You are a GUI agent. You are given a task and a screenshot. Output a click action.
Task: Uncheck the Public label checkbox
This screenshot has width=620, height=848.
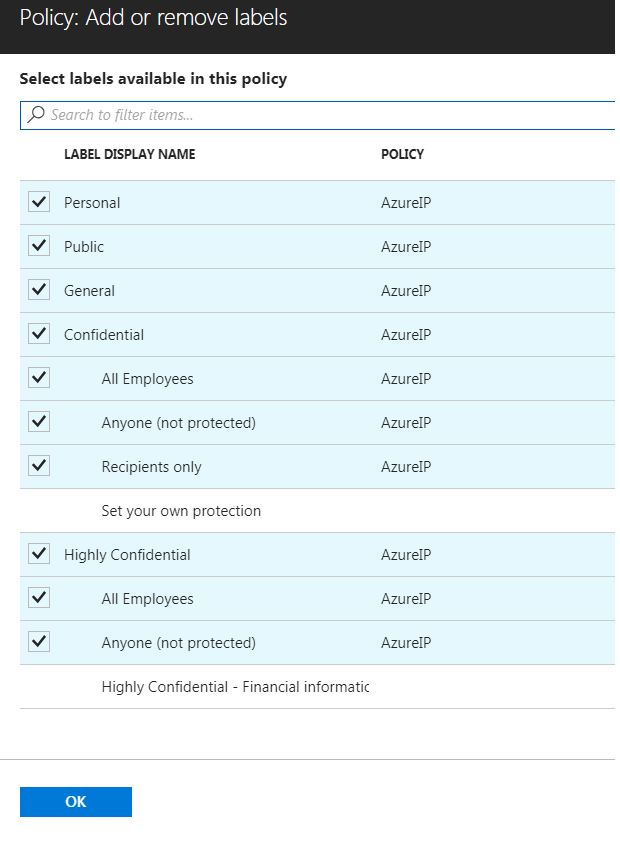click(x=38, y=246)
